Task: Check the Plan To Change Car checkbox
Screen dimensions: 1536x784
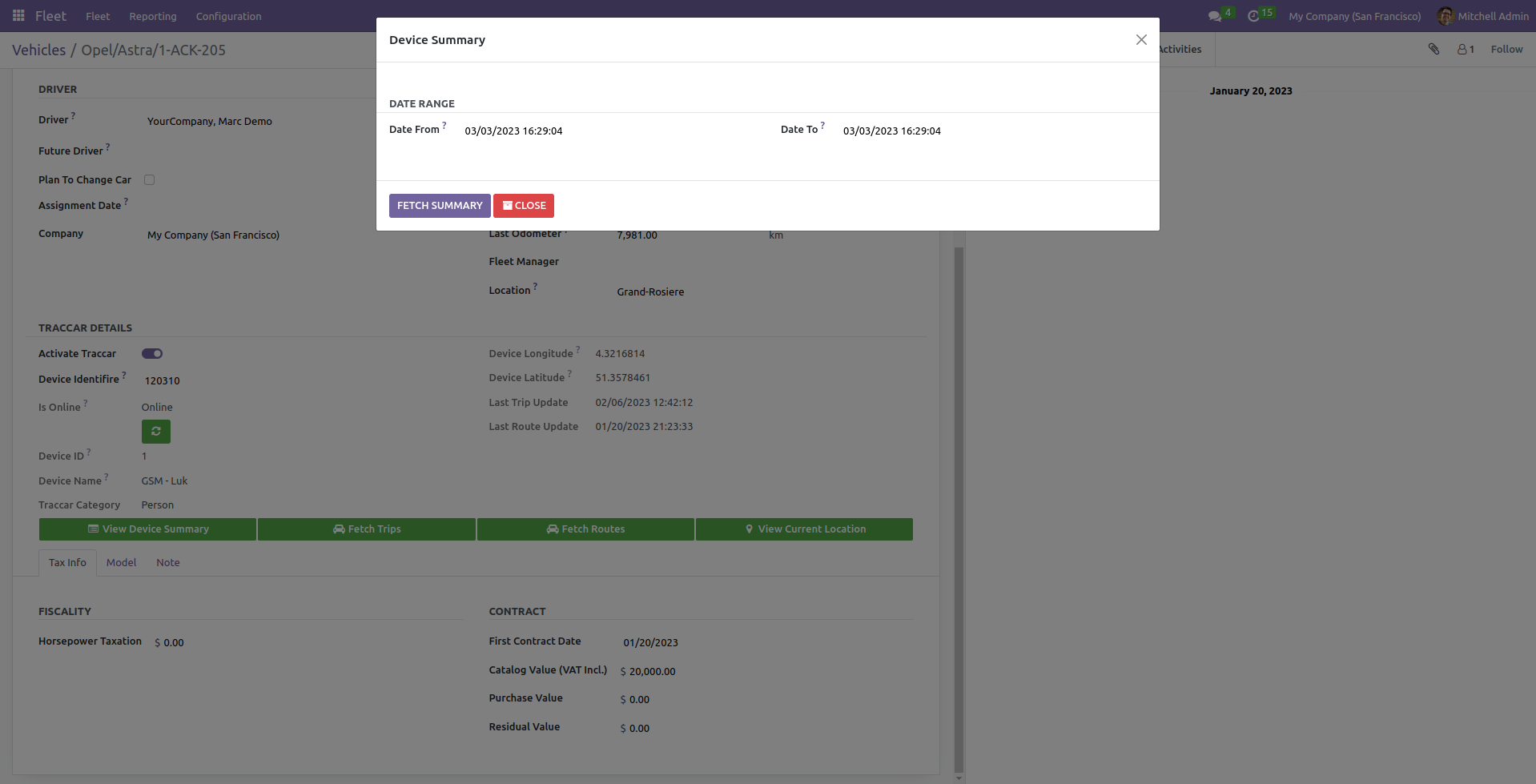Action: point(150,180)
